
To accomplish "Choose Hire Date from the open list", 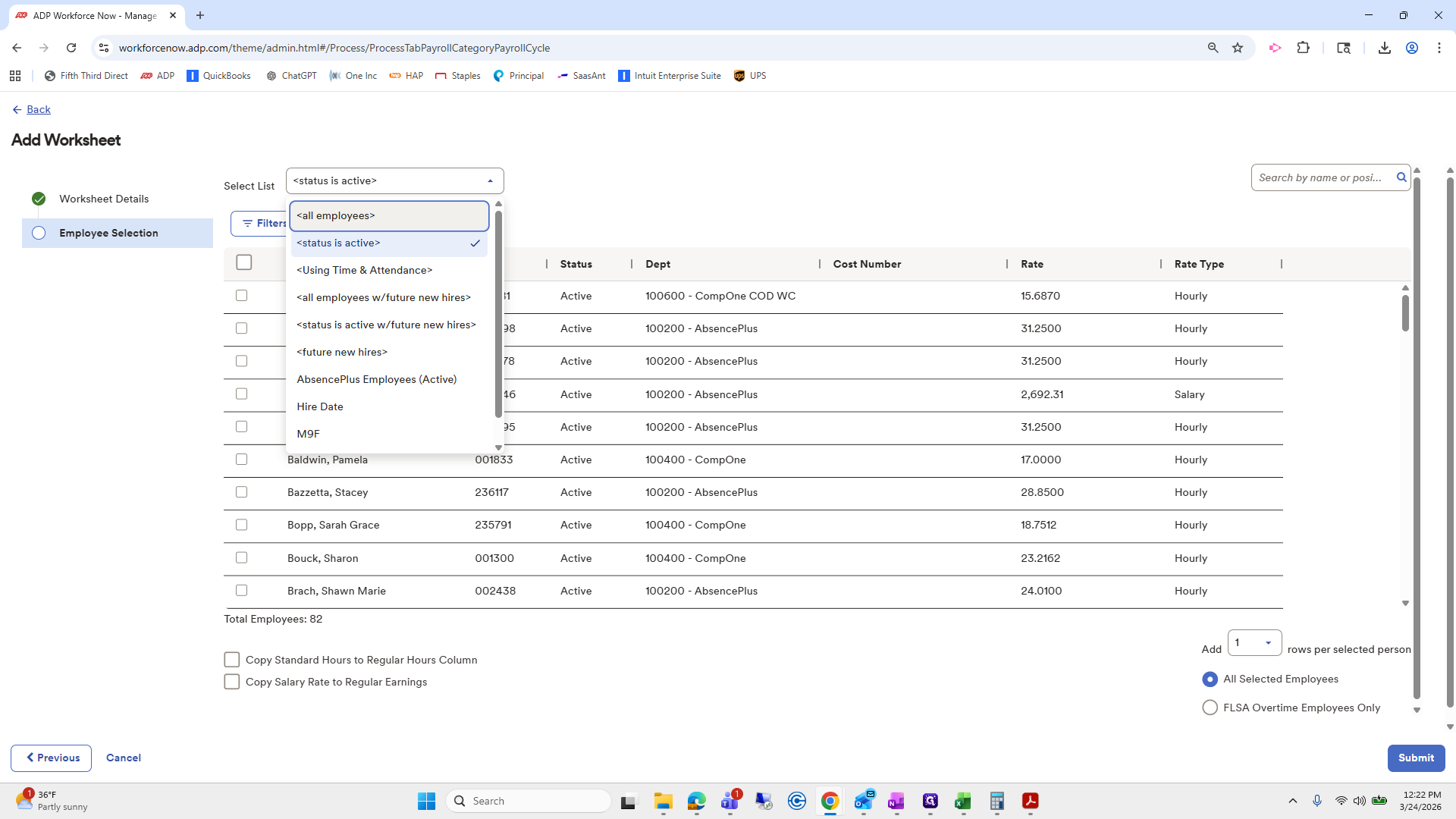I will pyautogui.click(x=319, y=406).
